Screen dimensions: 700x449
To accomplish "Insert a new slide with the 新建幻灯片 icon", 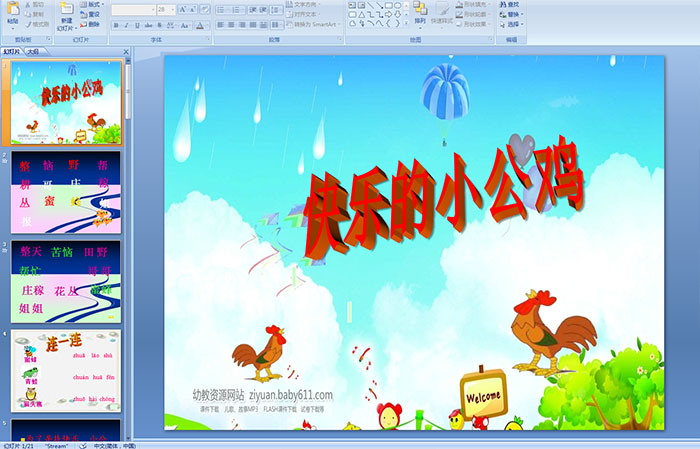I will pyautogui.click(x=67, y=8).
